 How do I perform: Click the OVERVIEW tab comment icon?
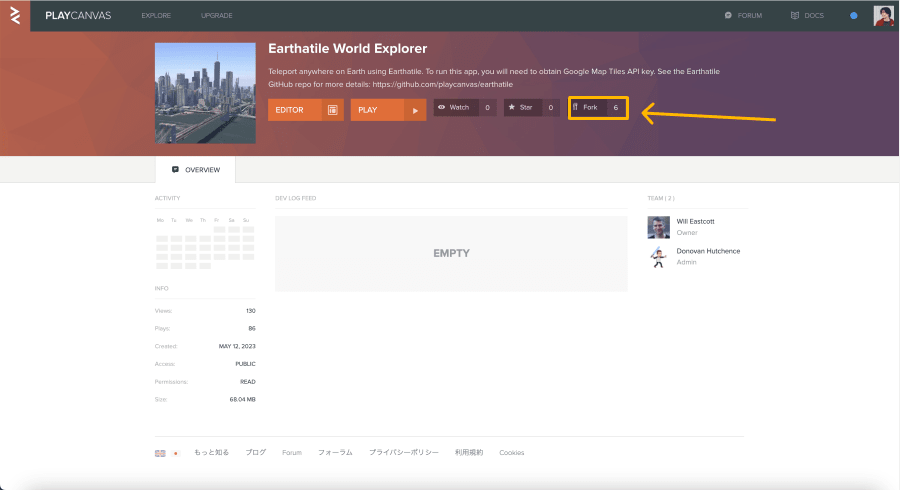[x=175, y=169]
